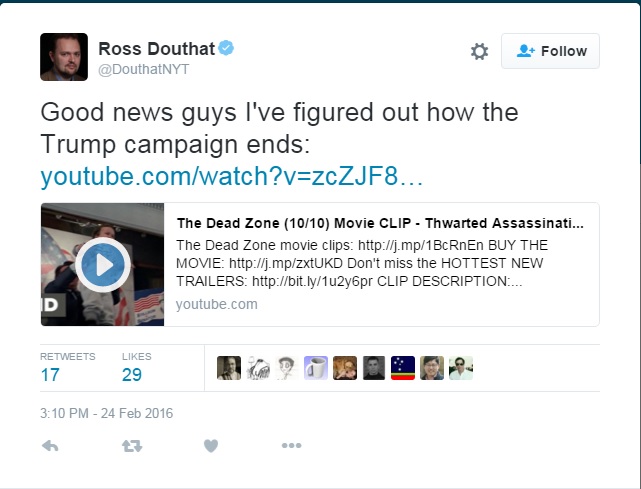Open the youtube.com/watch link in tweet
This screenshot has height=489, width=641.
point(231,176)
